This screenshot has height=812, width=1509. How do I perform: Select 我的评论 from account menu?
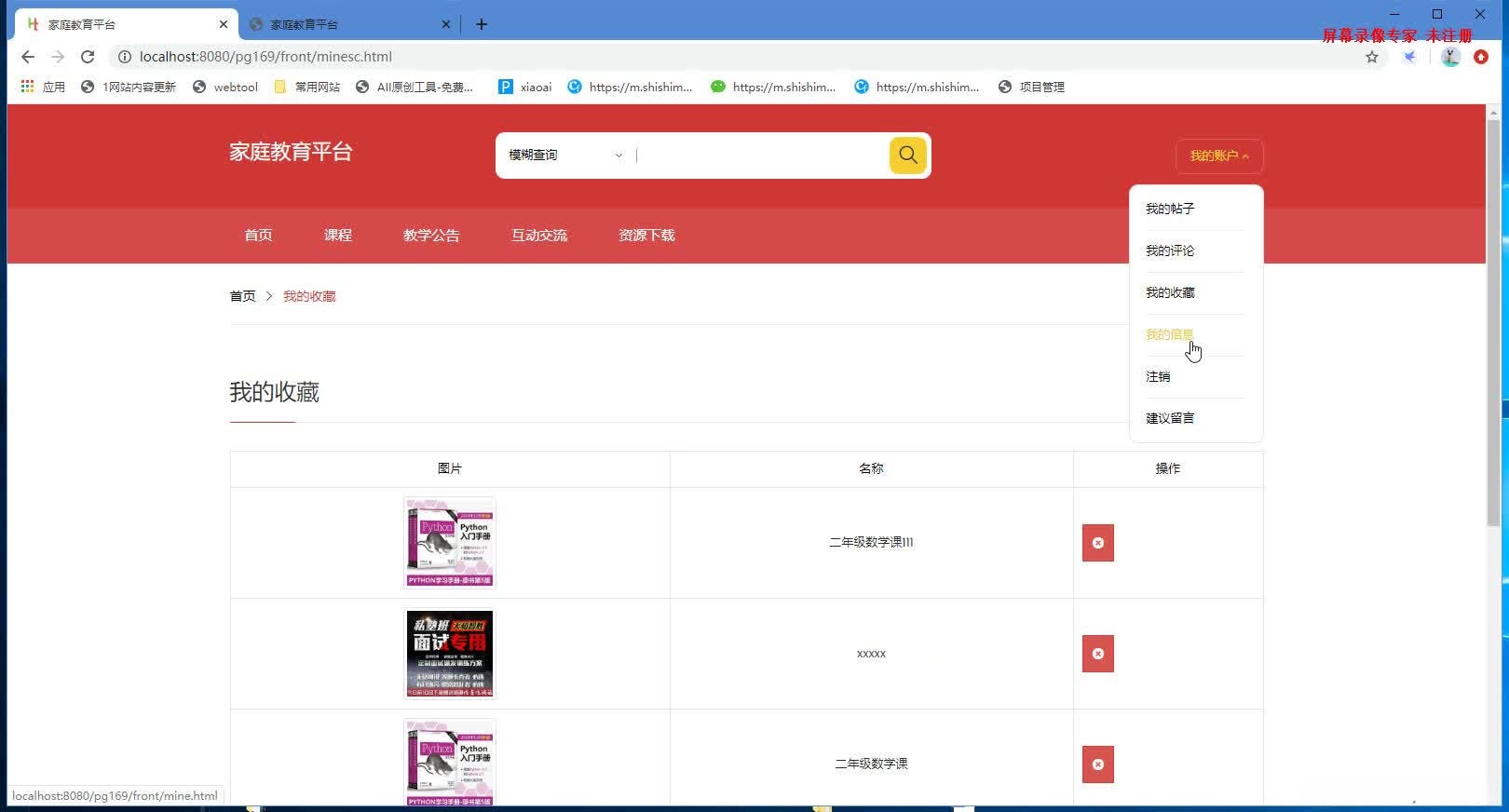coord(1170,250)
